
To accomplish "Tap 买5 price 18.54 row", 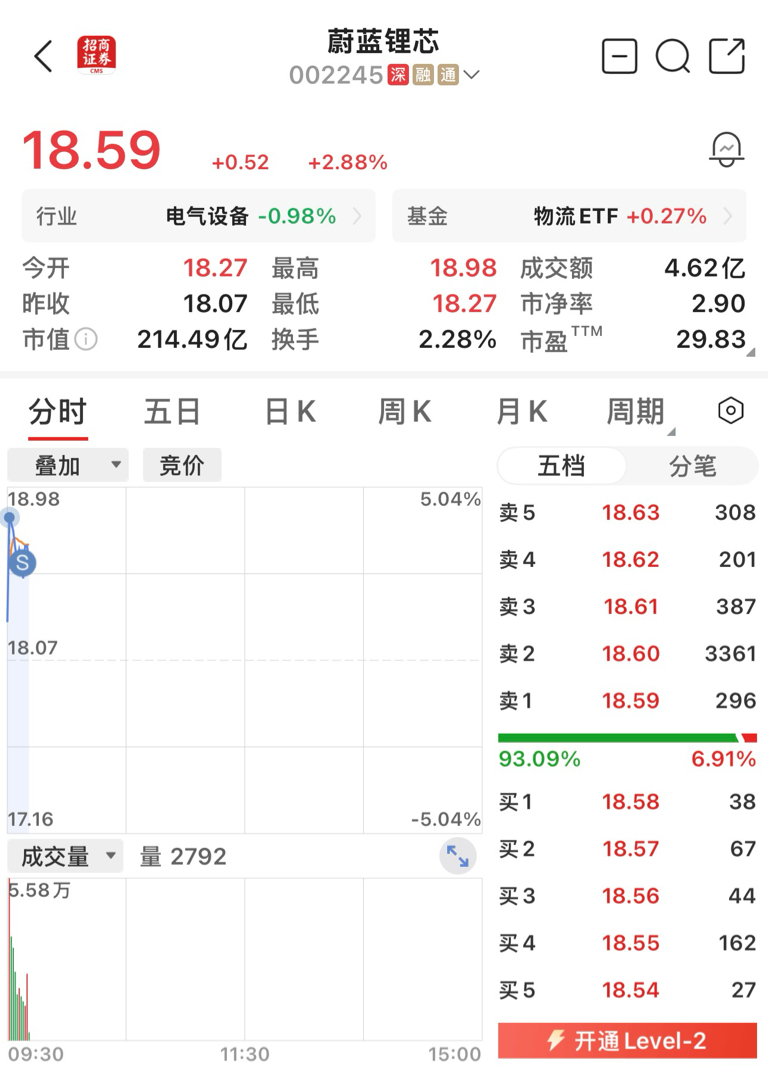I will (627, 990).
